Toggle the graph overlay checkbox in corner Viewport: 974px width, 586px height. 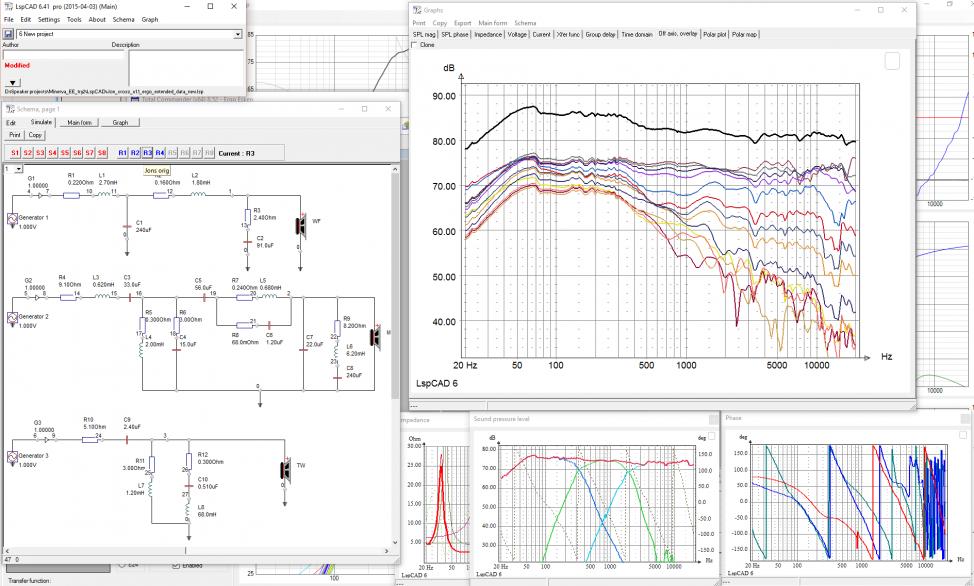tap(892, 61)
